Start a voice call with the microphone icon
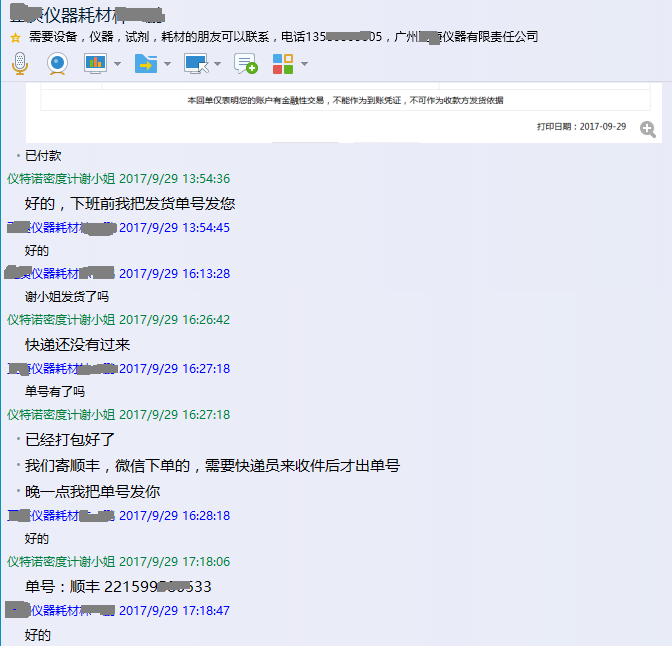The width and height of the screenshot is (672, 646). (19, 64)
